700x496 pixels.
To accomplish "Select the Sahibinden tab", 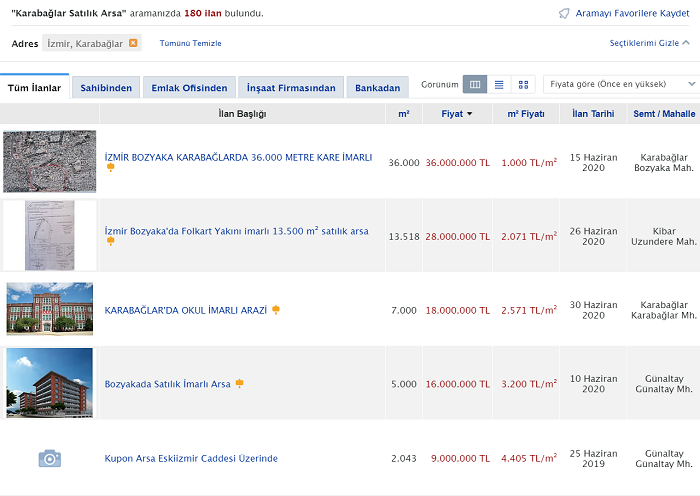I will [x=106, y=88].
